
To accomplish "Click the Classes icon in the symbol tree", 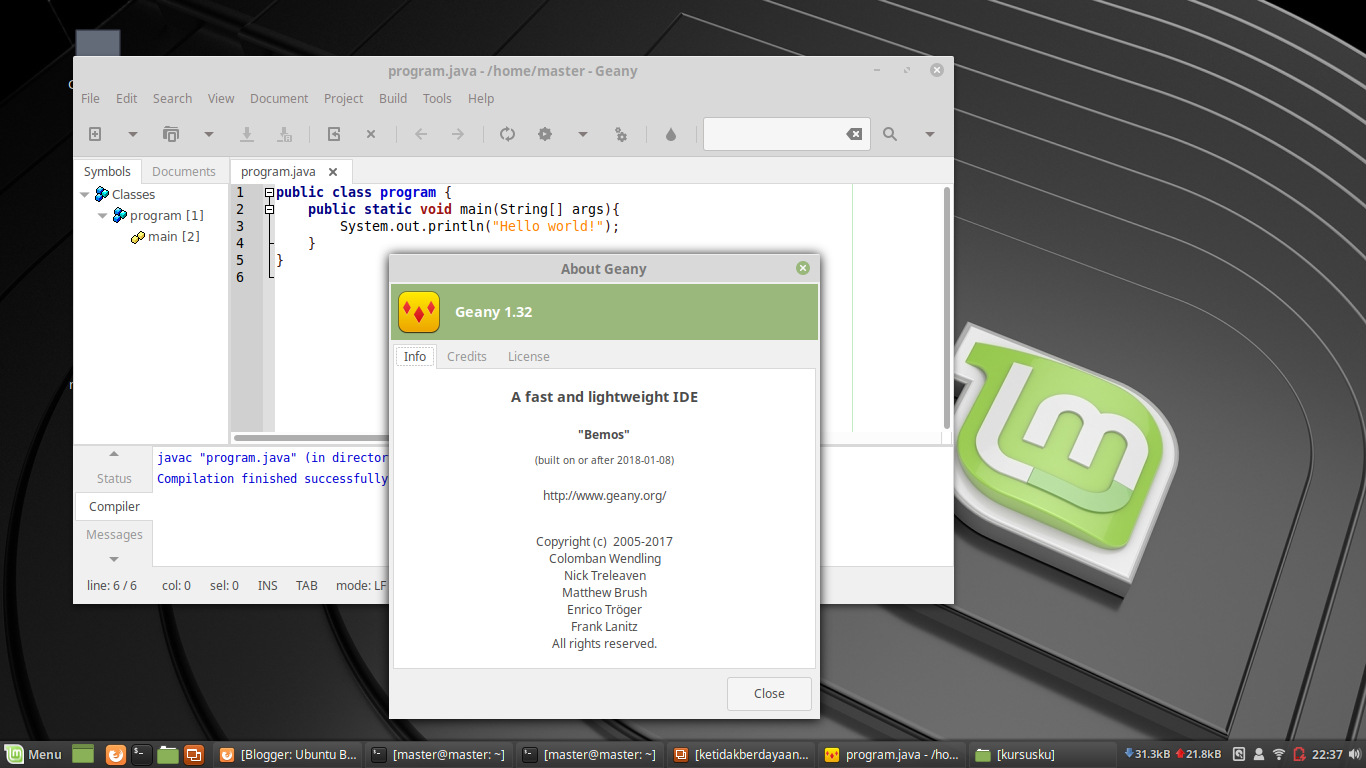I will point(102,194).
